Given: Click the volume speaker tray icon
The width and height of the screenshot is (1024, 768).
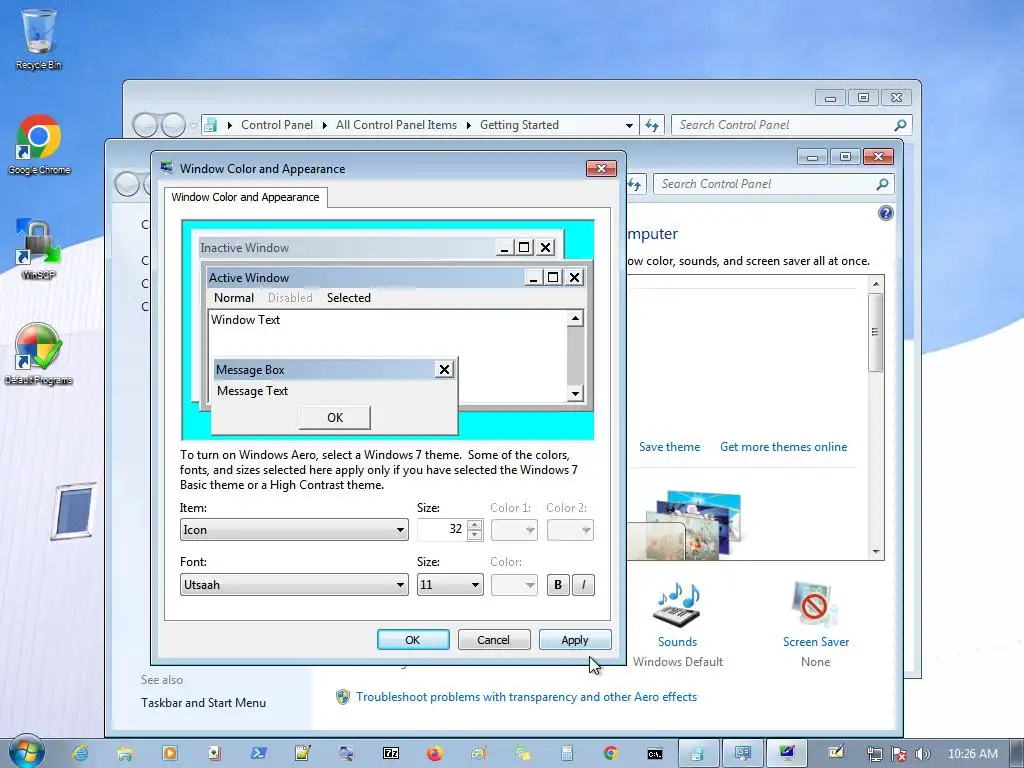Looking at the screenshot, I should (x=922, y=754).
